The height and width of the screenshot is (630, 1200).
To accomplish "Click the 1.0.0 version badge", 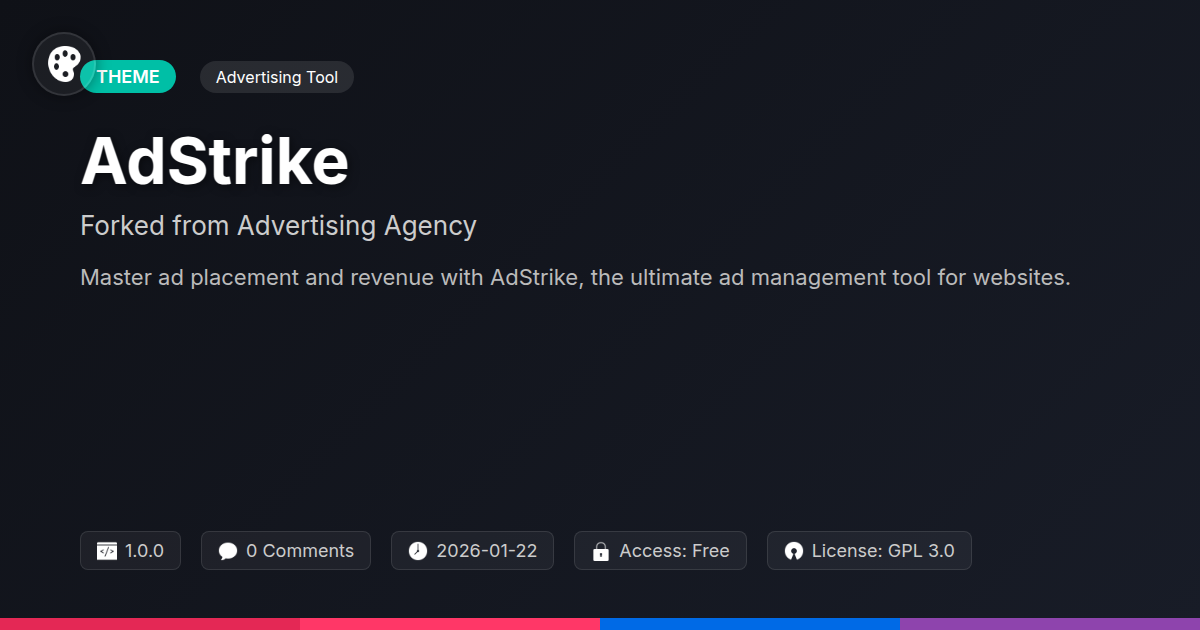I will tap(130, 551).
